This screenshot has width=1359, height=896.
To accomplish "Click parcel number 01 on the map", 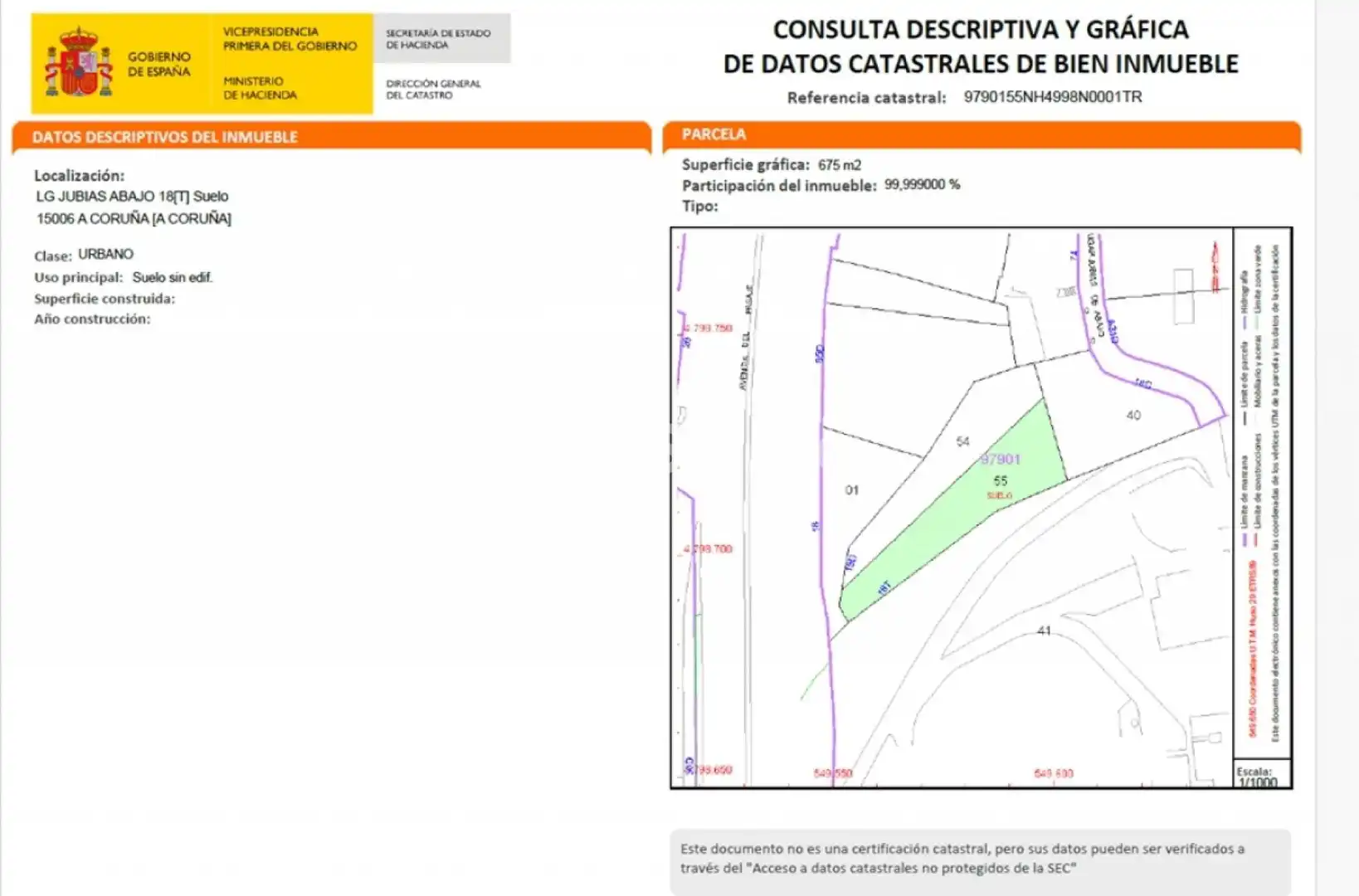I will click(x=852, y=490).
